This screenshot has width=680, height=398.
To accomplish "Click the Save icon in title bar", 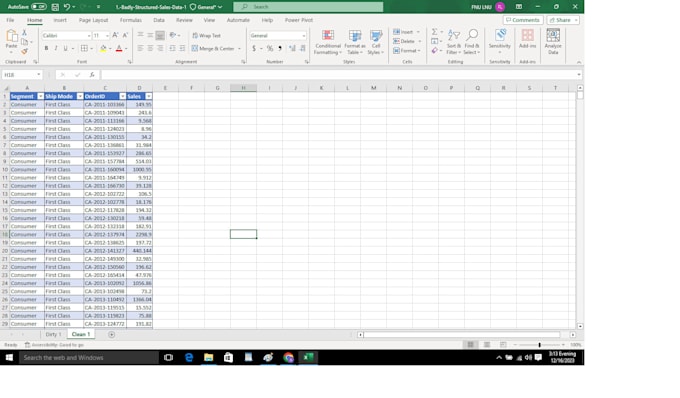I will pyautogui.click(x=55, y=7).
